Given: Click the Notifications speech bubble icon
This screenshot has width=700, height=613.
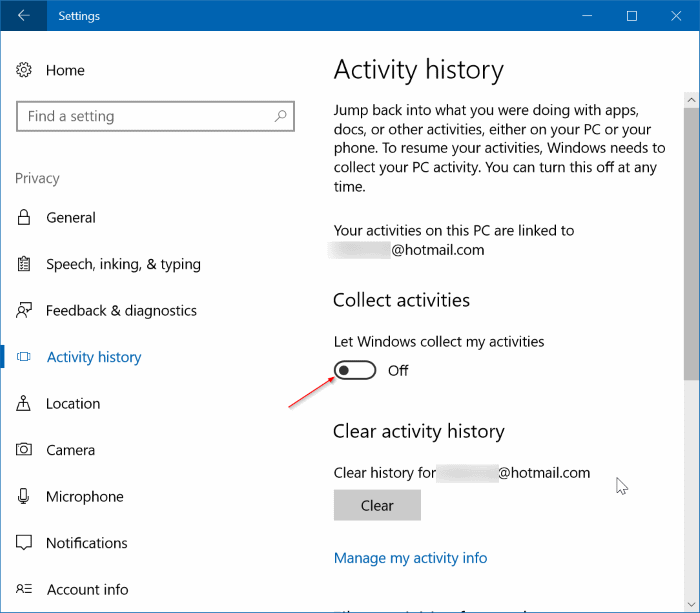Looking at the screenshot, I should click(x=24, y=542).
